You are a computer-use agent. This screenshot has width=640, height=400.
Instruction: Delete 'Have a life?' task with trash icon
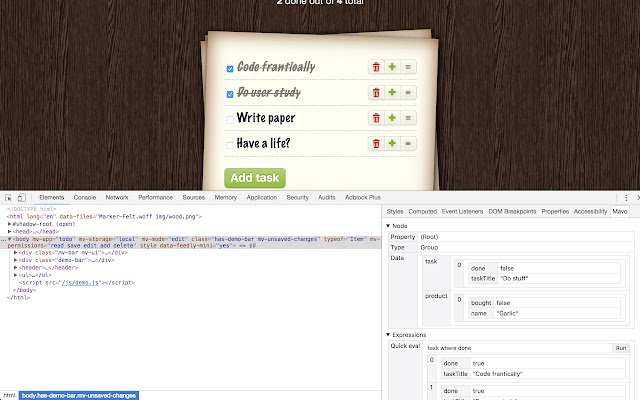[376, 144]
